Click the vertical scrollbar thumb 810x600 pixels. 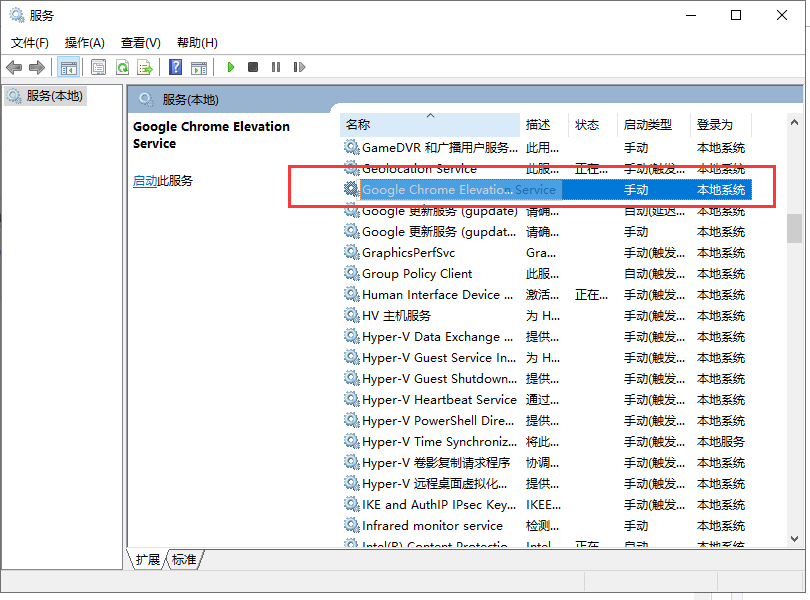[795, 228]
